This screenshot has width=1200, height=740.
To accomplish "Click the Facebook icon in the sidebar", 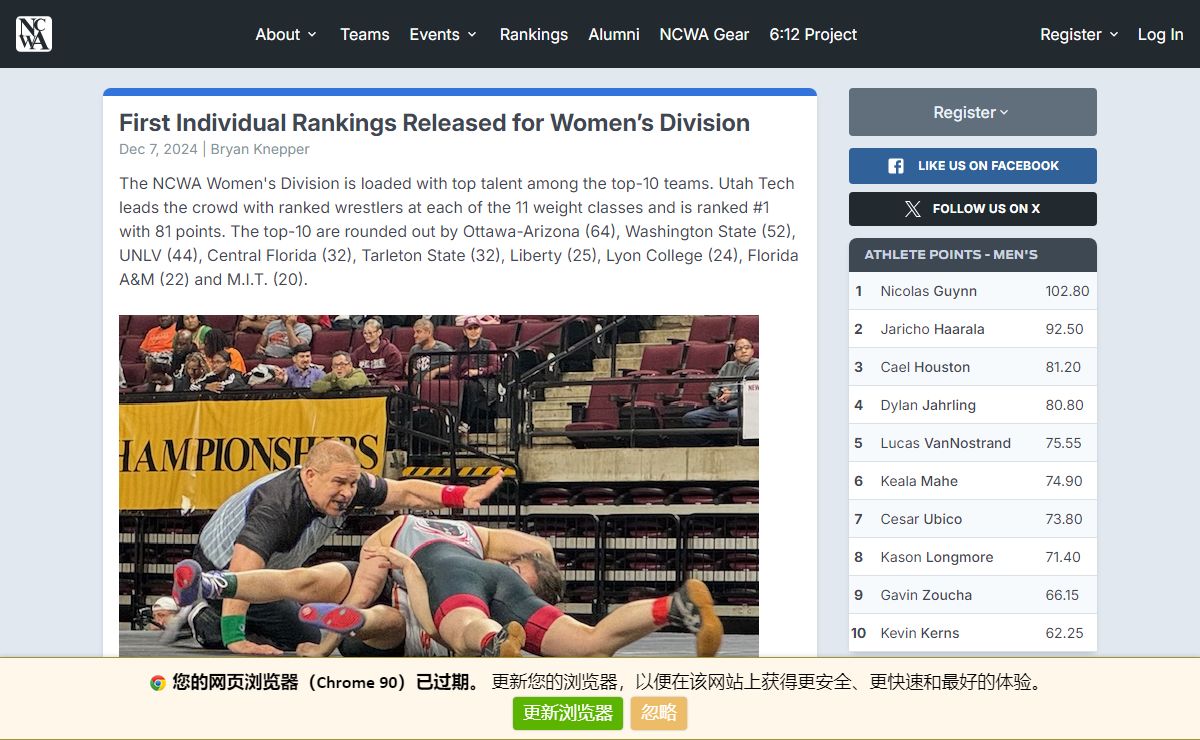I will pyautogui.click(x=896, y=166).
